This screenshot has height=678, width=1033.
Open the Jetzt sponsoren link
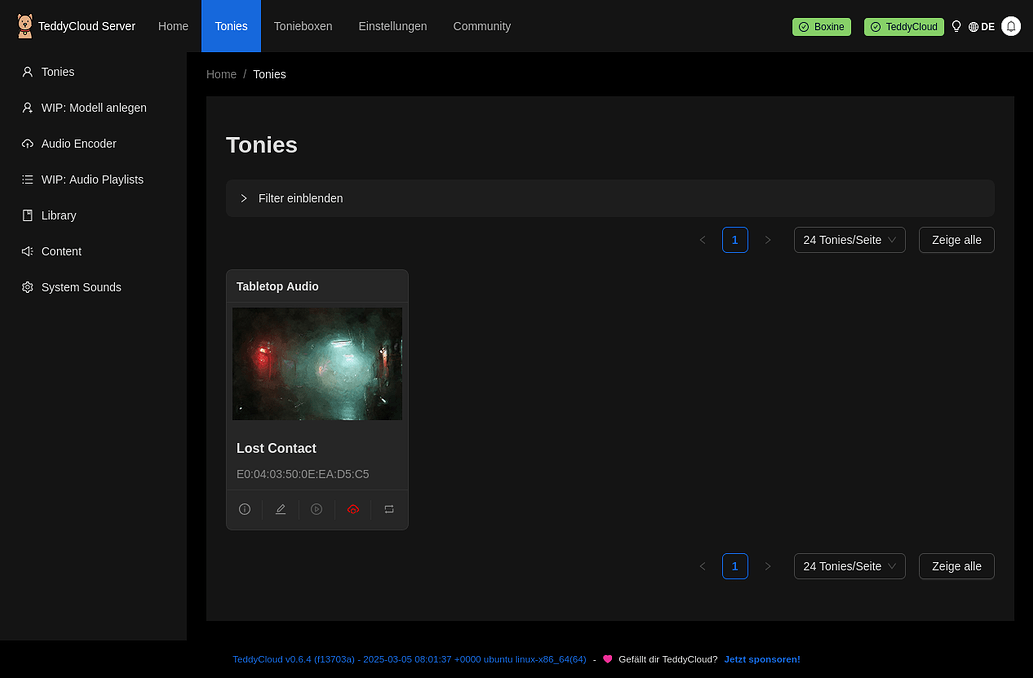coord(761,659)
